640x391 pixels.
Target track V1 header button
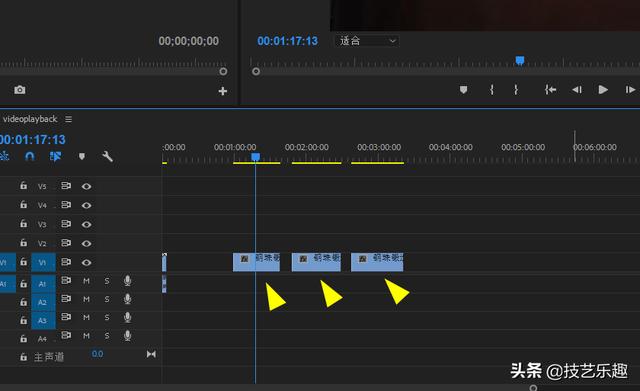(x=43, y=262)
